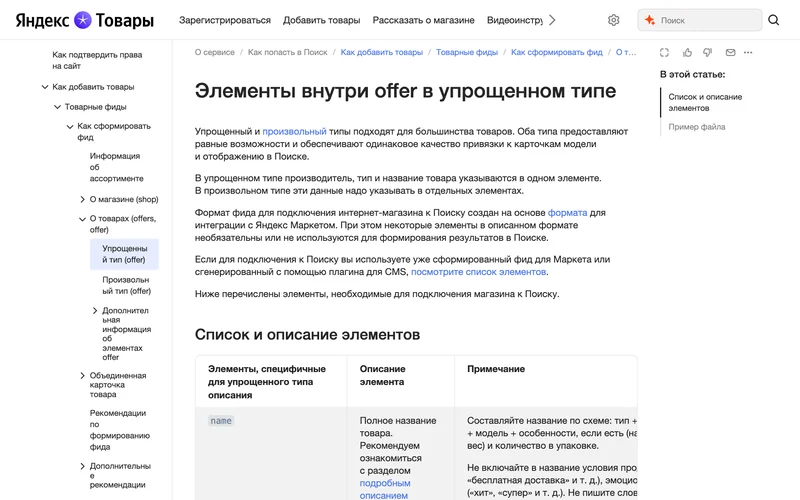The width and height of the screenshot is (800, 500).
Task: Open подробным описанием link in table
Action: tap(385, 489)
